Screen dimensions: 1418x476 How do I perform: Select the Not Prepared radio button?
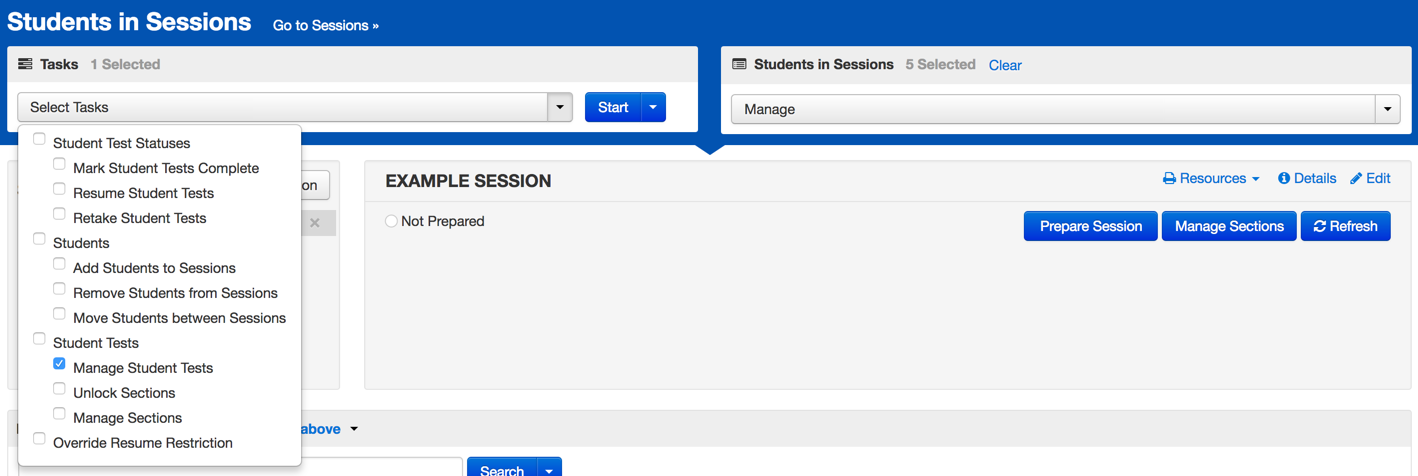click(391, 221)
